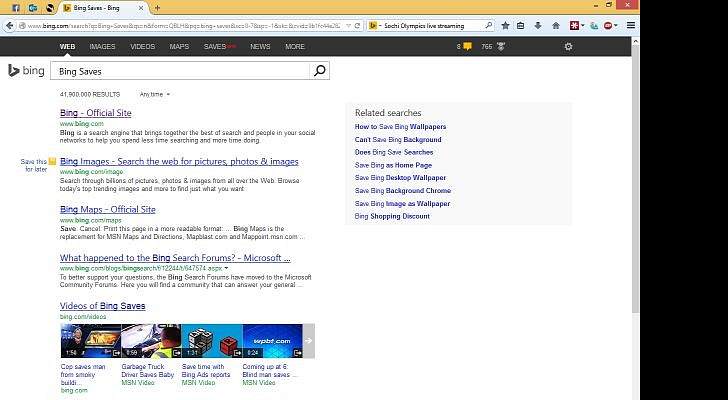728x400 pixels.
Task: Open a new tab with plus button
Action: point(157,7)
